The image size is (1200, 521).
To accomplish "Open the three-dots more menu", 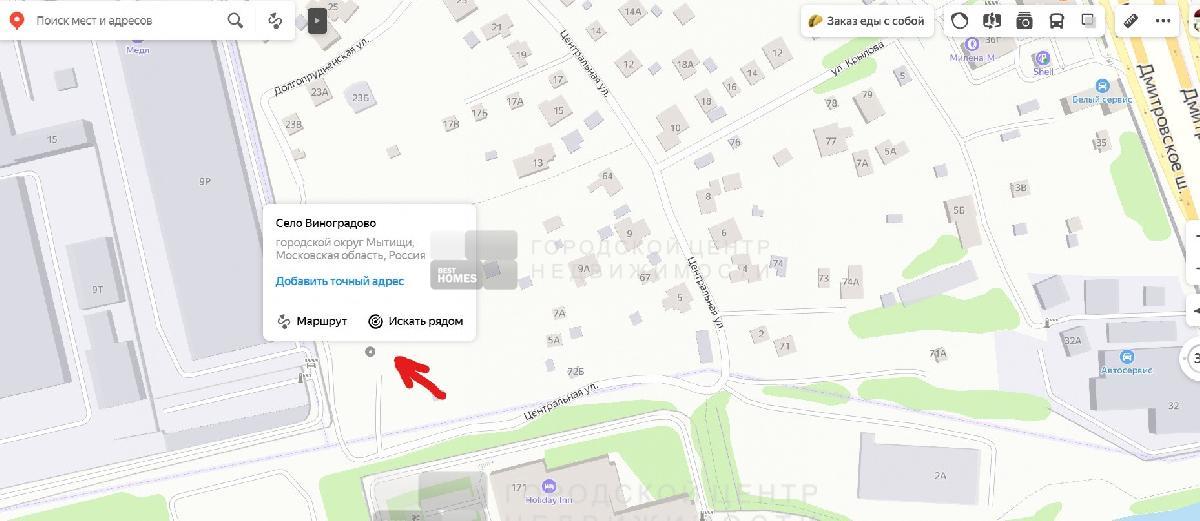I will click(1163, 20).
